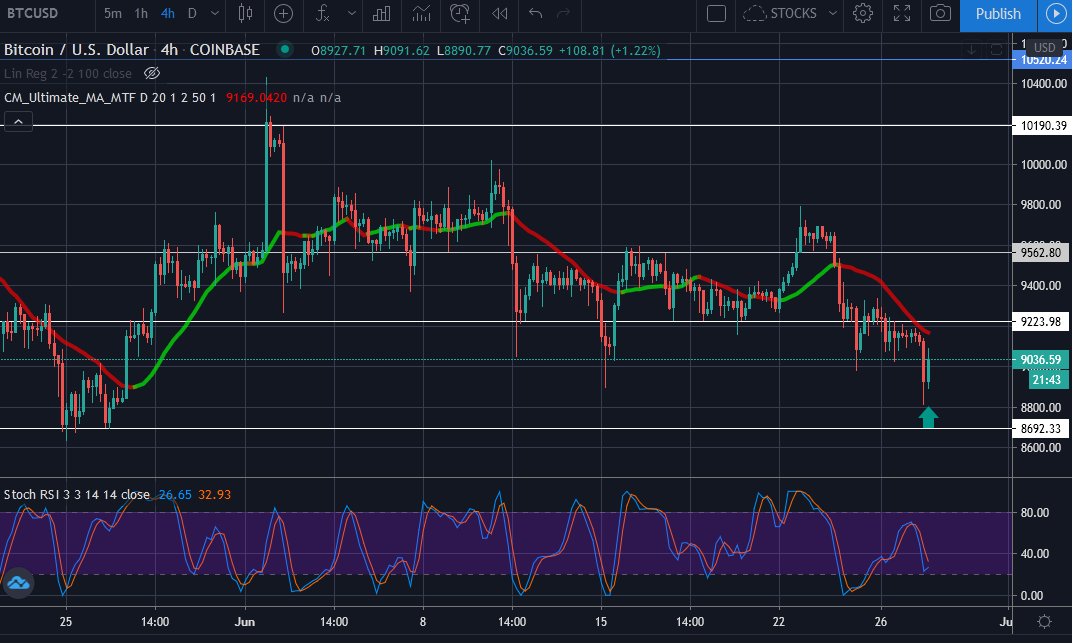Viewport: 1072px width, 643px height.
Task: Toggle the green market status dot
Action: 286,50
